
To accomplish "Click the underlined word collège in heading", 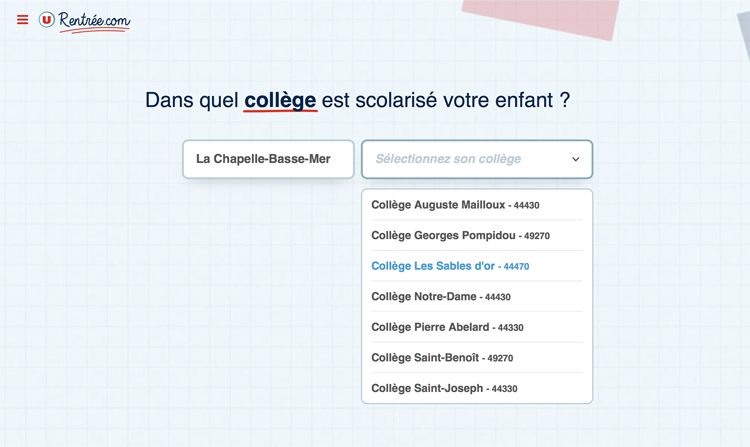I will coord(280,100).
